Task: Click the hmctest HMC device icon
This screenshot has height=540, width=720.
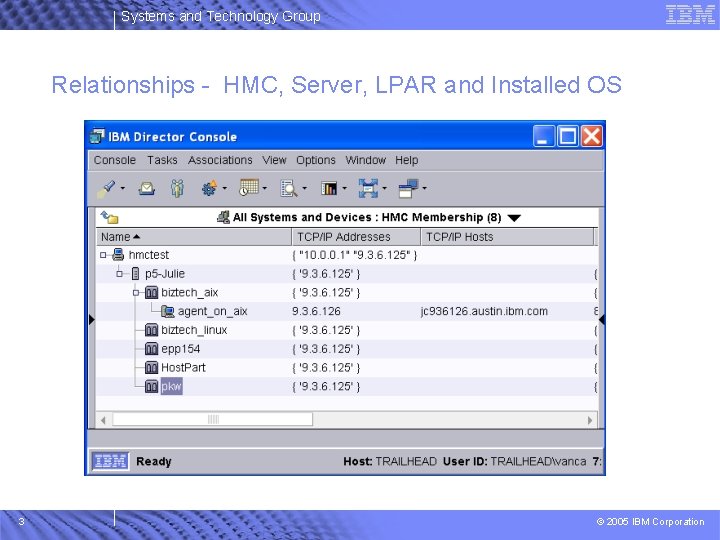Action: pos(118,254)
